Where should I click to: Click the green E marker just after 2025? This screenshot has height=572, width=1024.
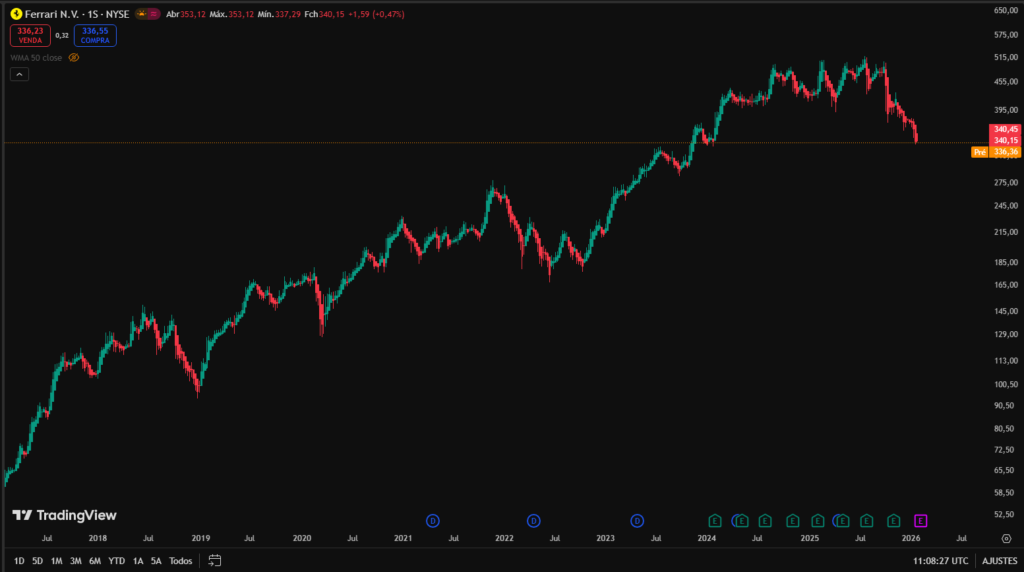pos(818,521)
